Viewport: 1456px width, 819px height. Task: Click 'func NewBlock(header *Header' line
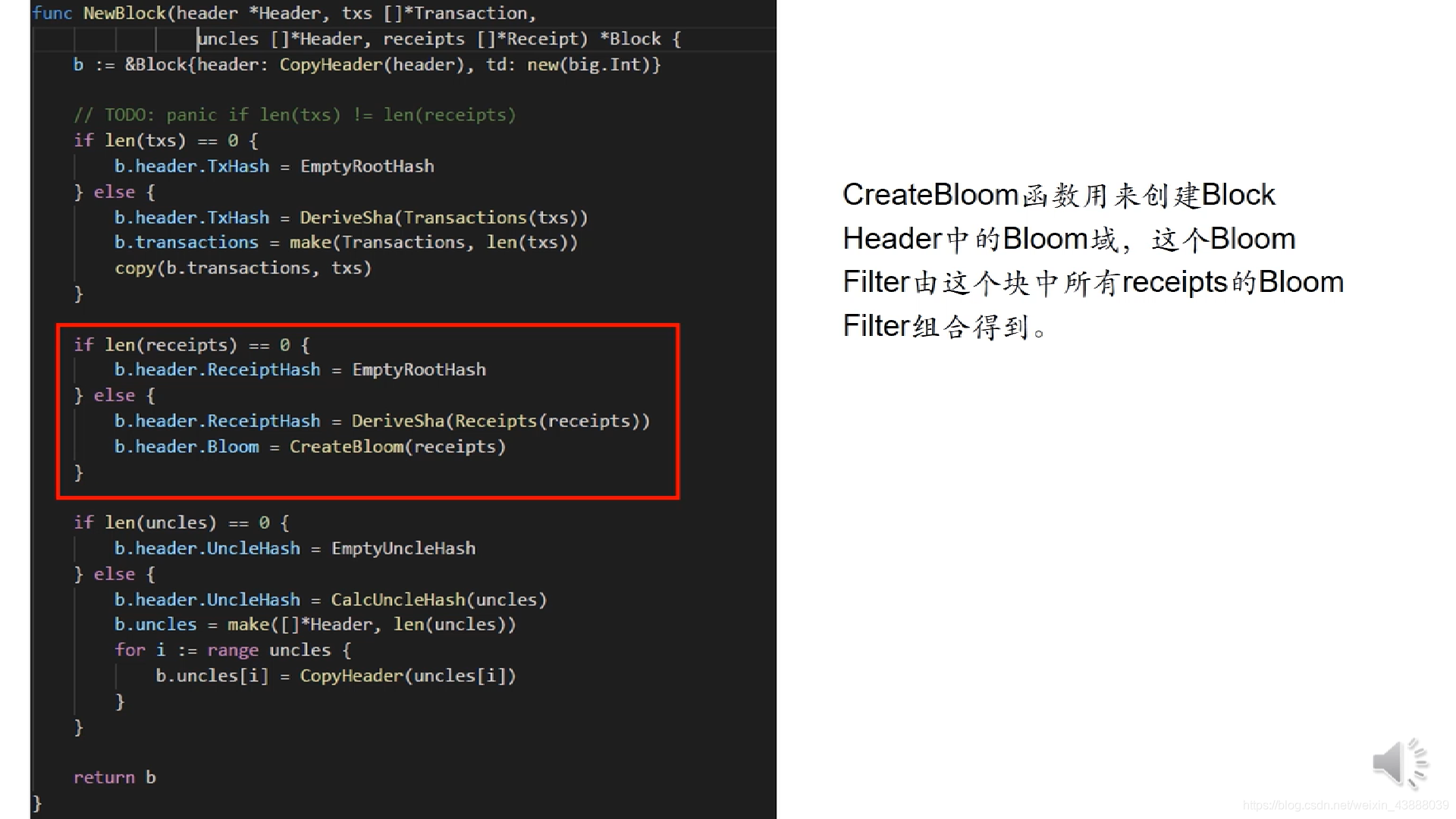[284, 13]
